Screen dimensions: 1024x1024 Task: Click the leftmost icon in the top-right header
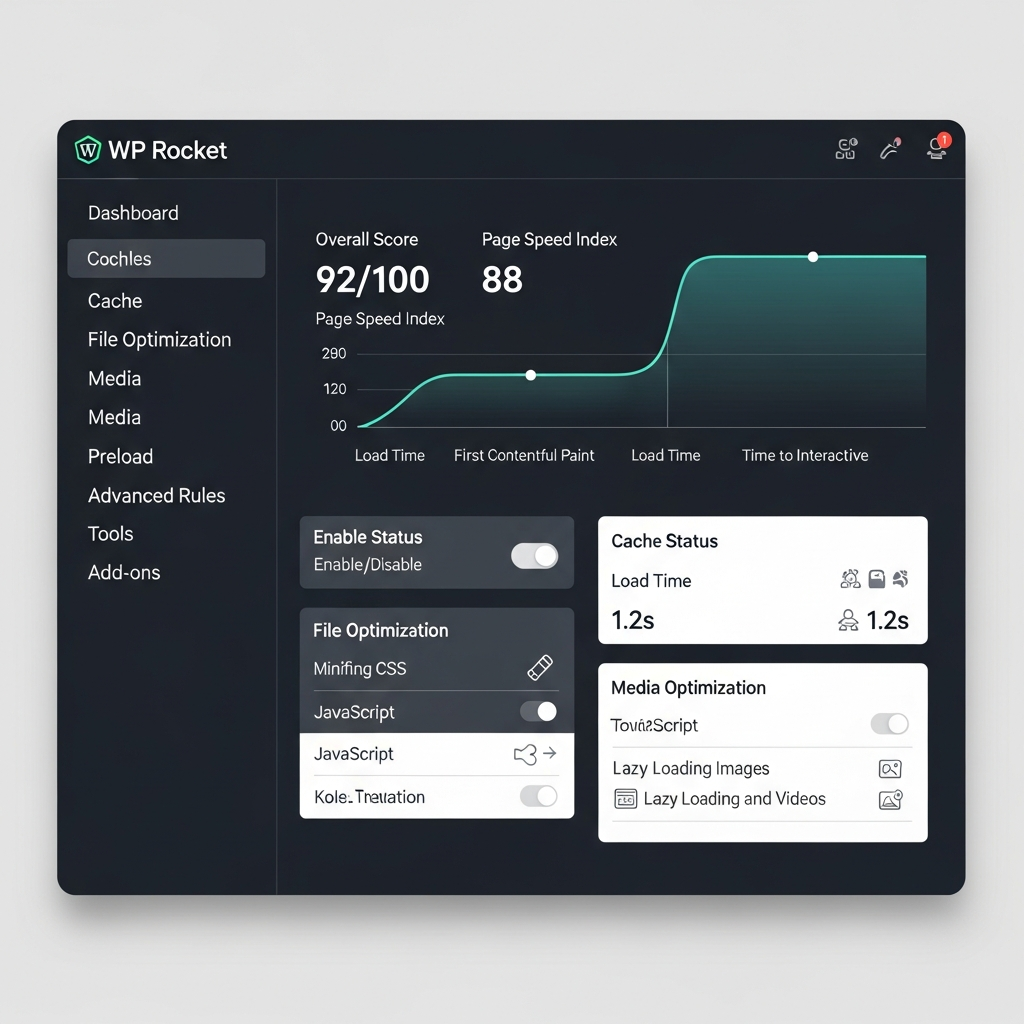click(x=846, y=150)
